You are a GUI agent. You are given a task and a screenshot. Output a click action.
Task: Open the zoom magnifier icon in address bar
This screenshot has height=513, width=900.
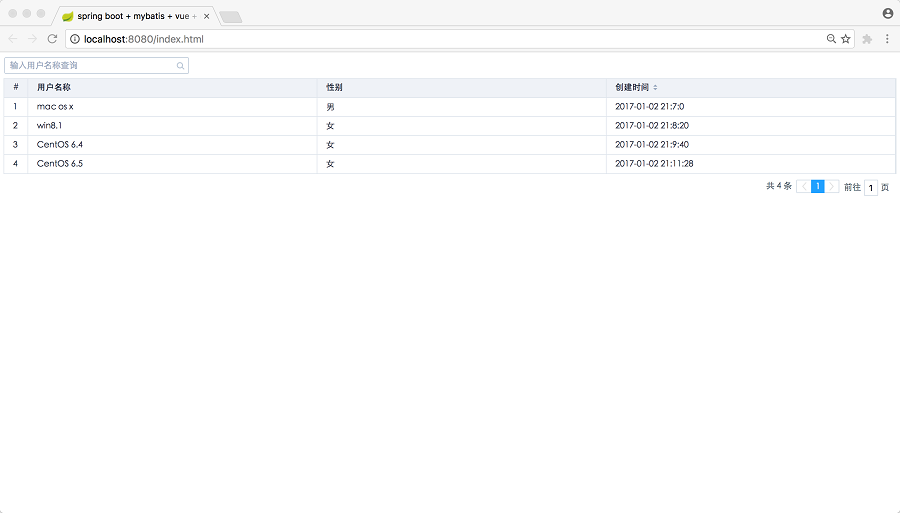pos(831,39)
